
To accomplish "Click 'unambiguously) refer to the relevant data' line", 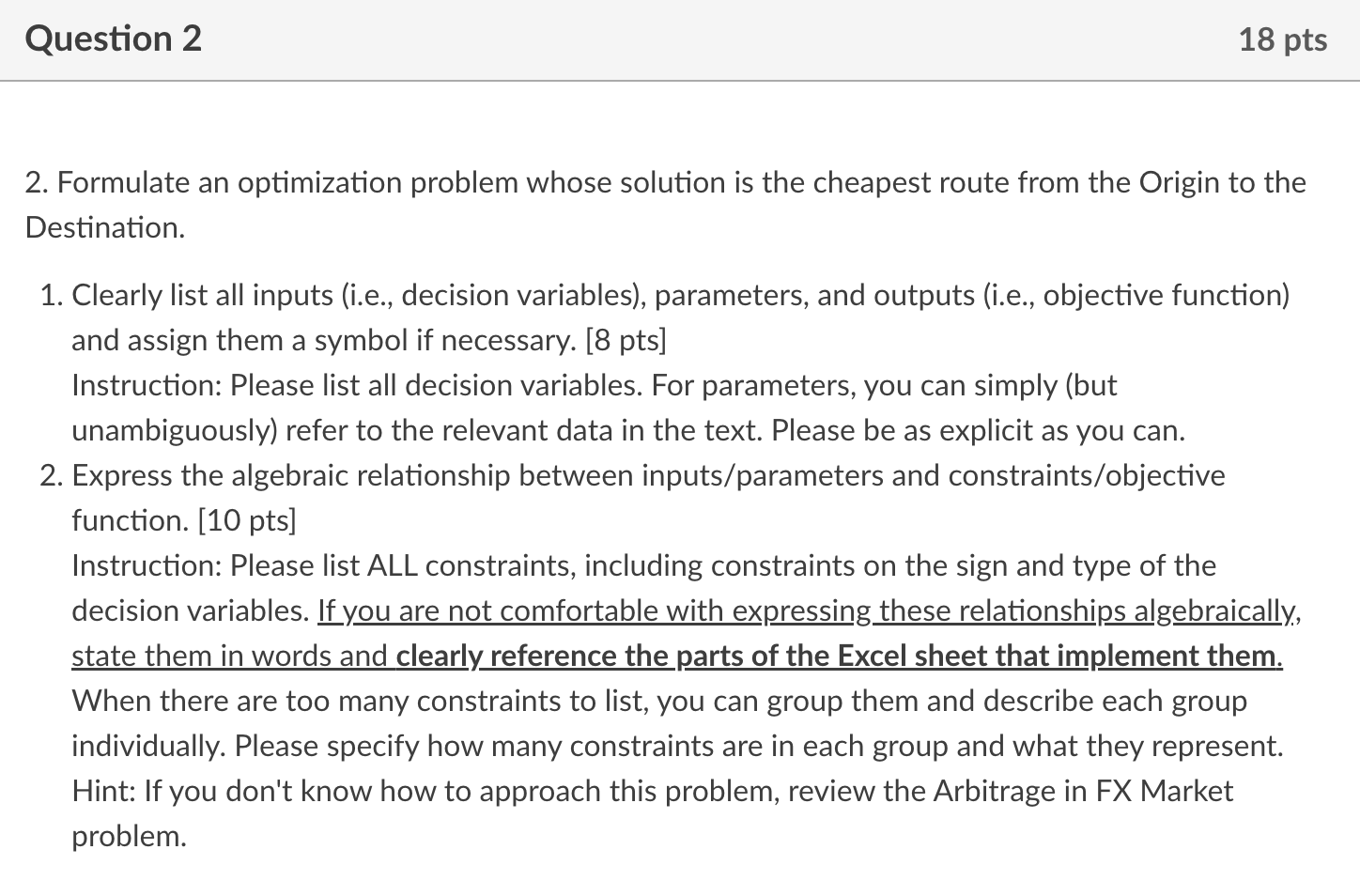I will 628,430.
